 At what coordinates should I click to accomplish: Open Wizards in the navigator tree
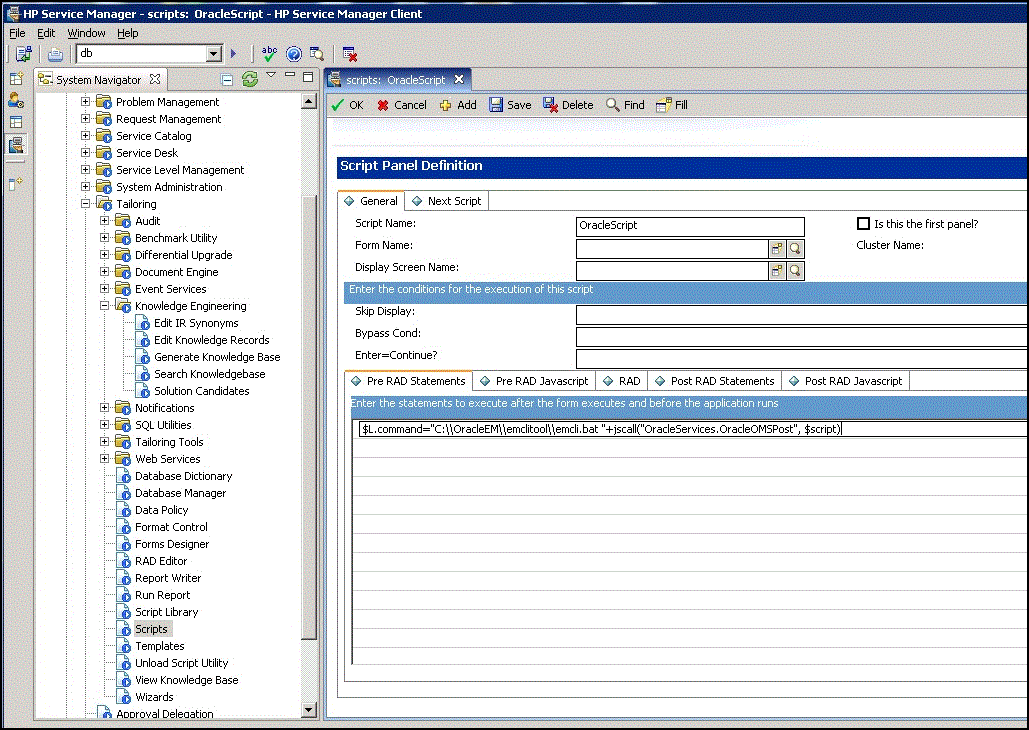click(154, 697)
